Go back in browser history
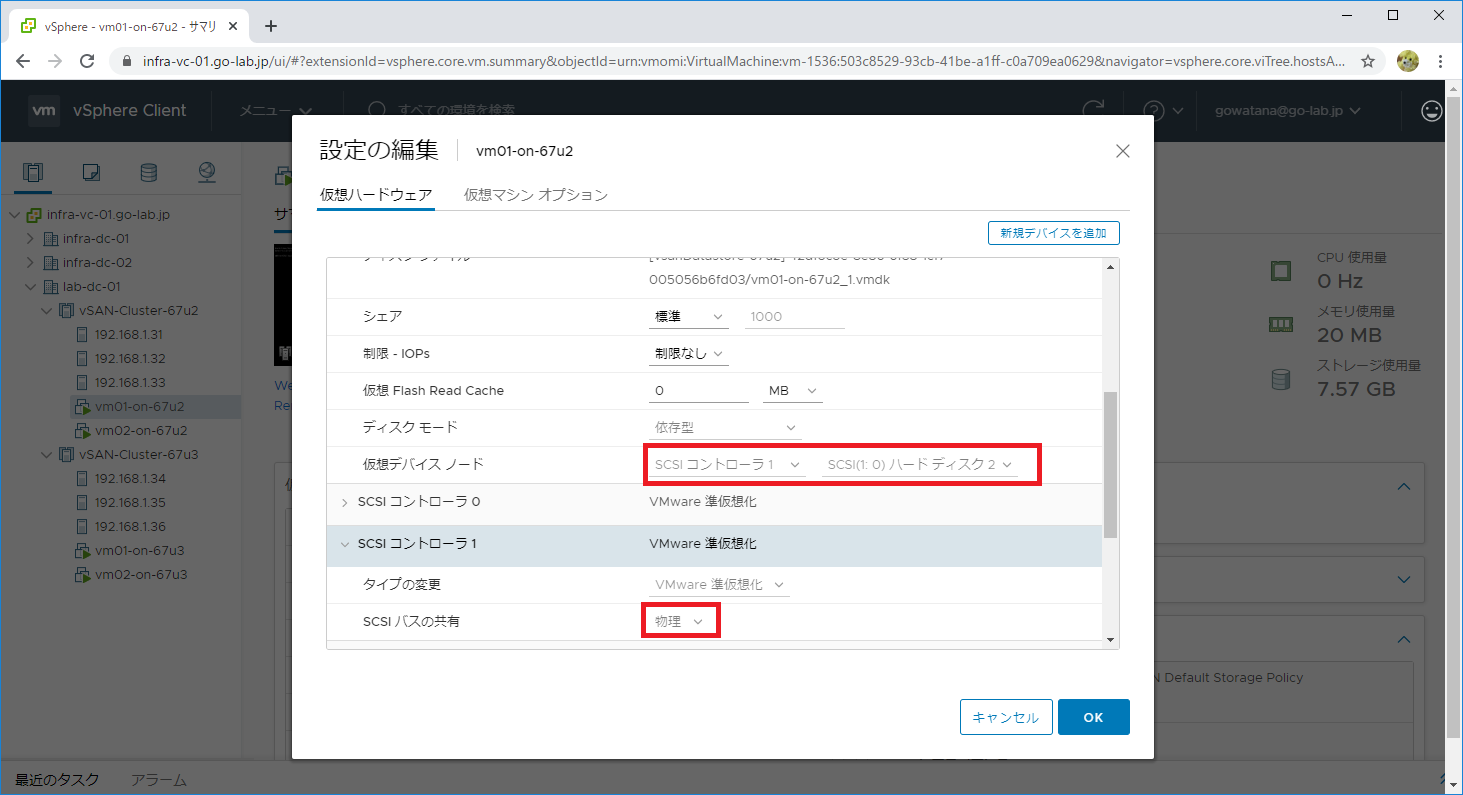The width and height of the screenshot is (1463, 795). click(23, 61)
